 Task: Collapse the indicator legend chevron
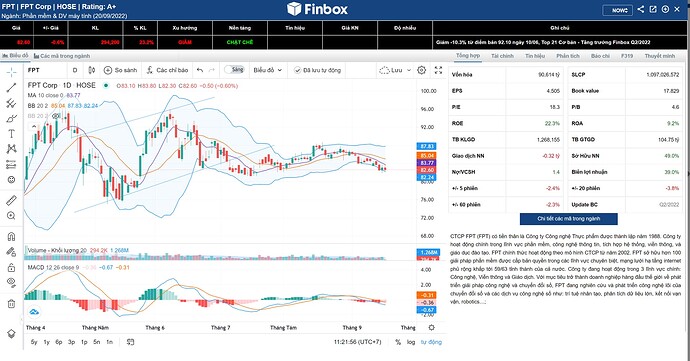[33, 126]
